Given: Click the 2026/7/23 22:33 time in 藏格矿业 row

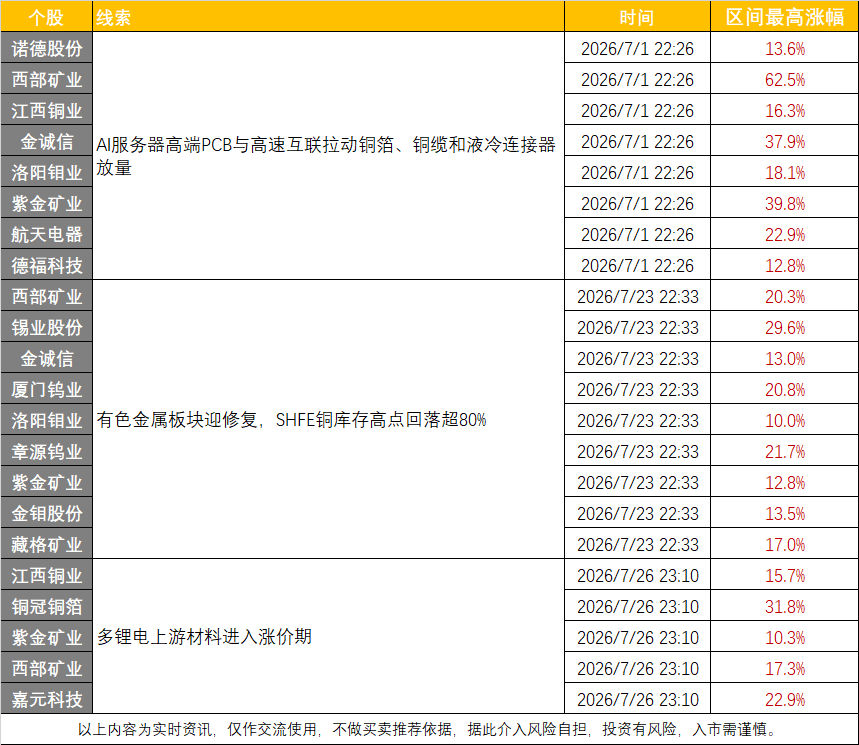Looking at the screenshot, I should [x=638, y=545].
